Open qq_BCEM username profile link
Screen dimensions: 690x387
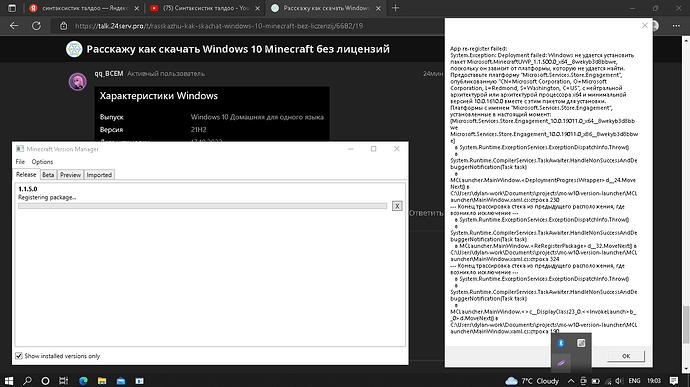point(109,74)
